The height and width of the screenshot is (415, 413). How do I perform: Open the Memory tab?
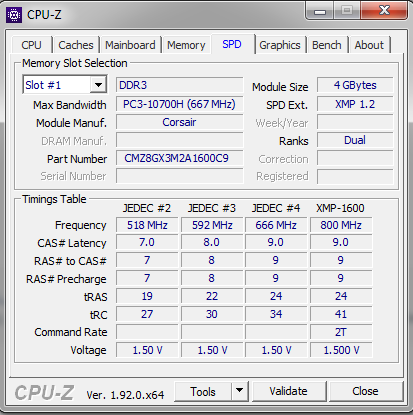click(186, 45)
